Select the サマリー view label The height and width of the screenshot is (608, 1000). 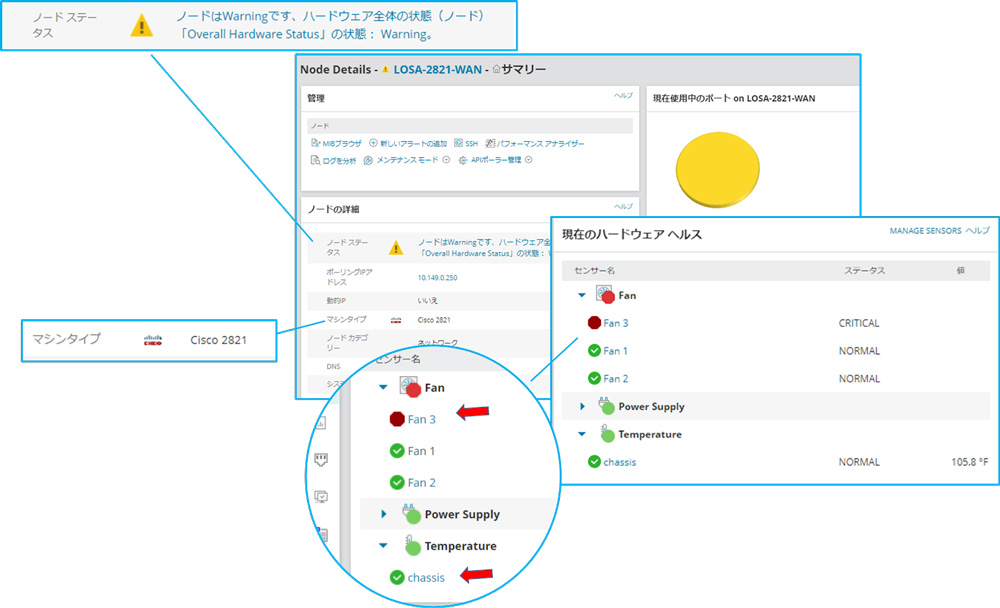[523, 70]
